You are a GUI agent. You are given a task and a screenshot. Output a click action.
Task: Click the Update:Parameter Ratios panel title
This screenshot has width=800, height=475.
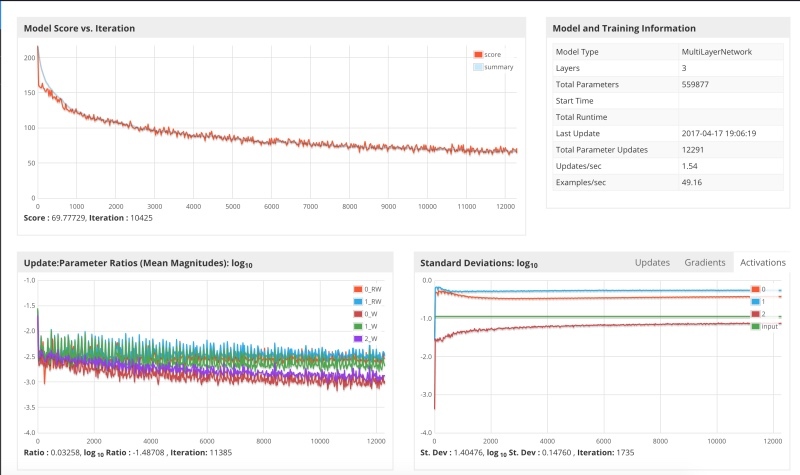coord(138,263)
